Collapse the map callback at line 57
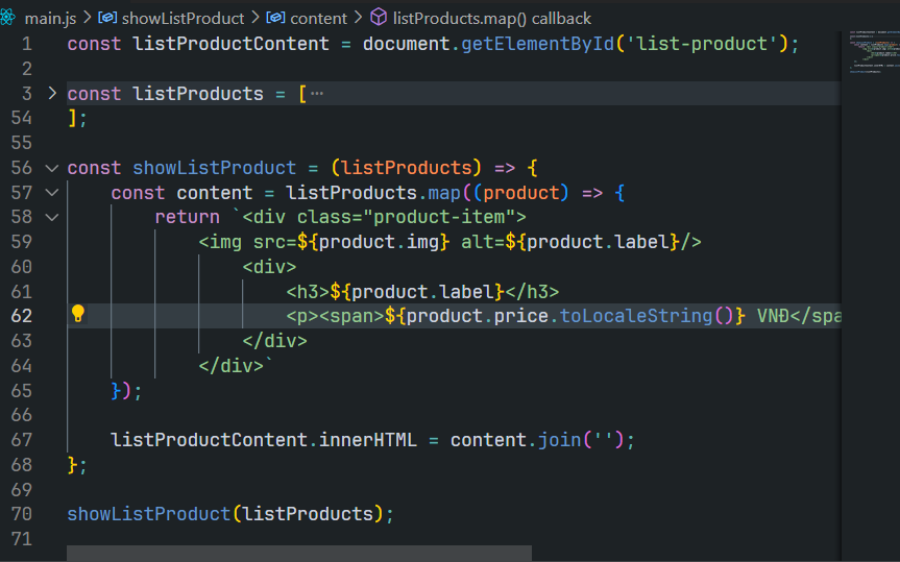900x562 pixels. coord(52,192)
